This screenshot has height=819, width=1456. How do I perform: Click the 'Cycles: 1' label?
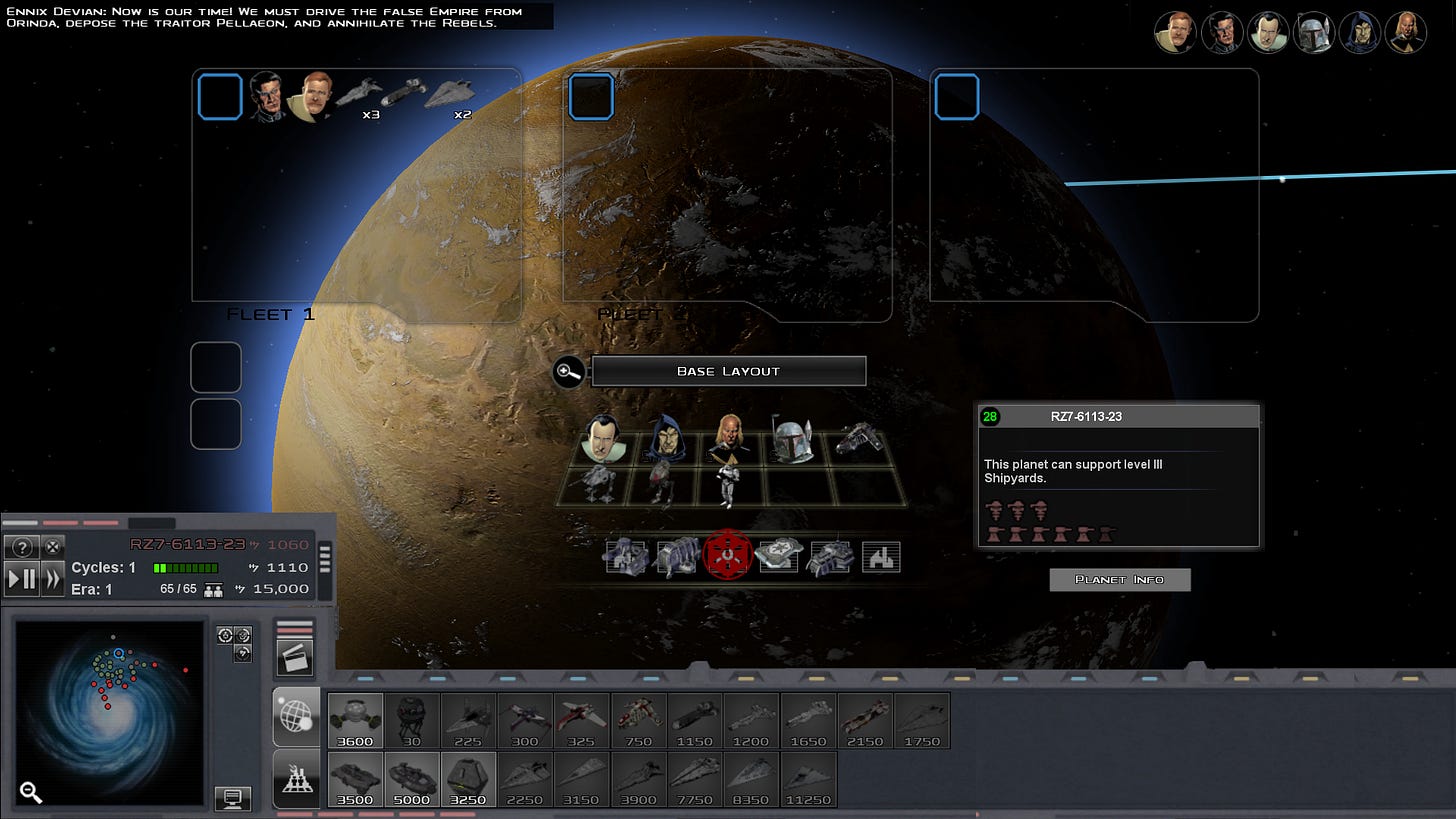pyautogui.click(x=104, y=567)
